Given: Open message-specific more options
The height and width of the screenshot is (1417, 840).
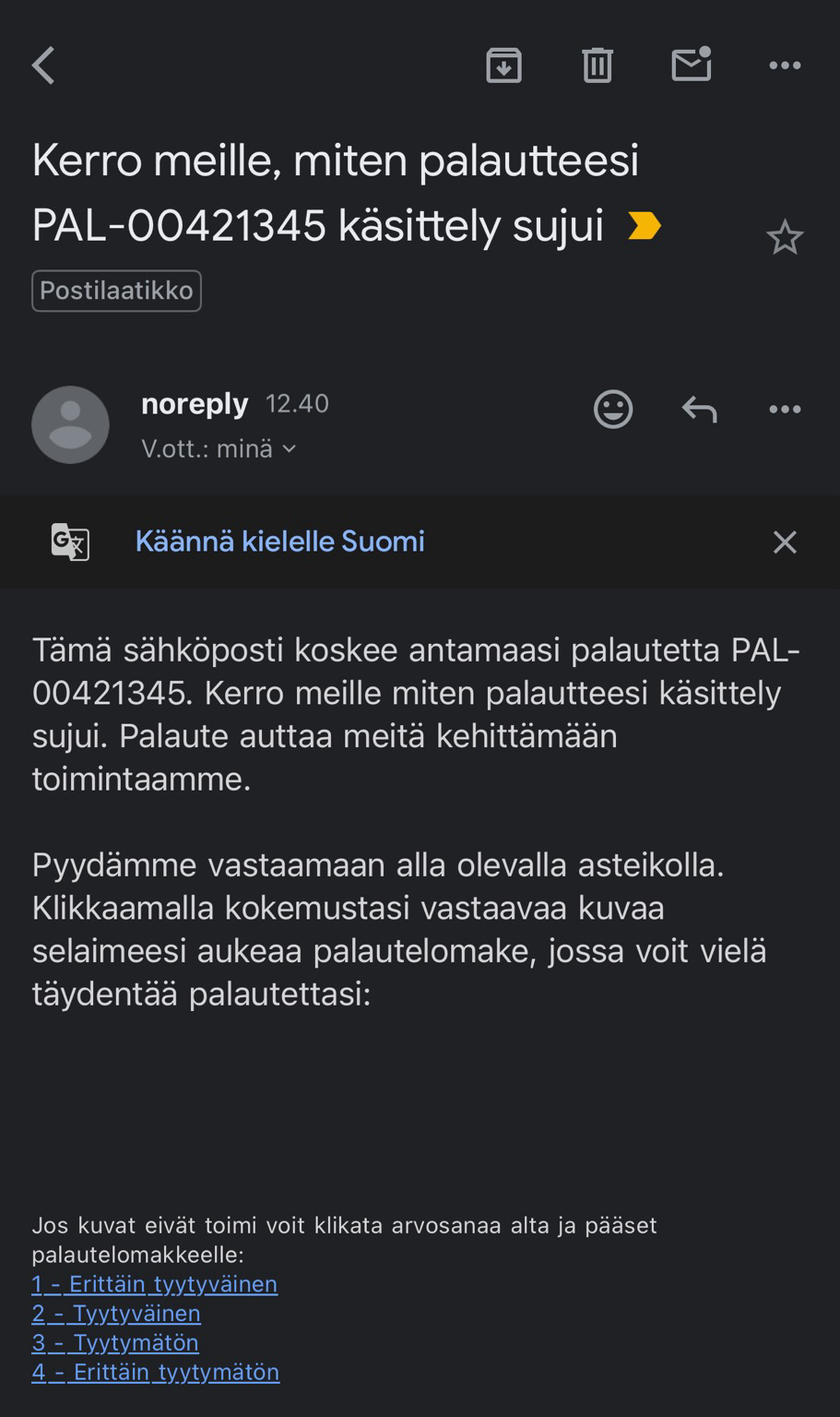Looking at the screenshot, I should (785, 409).
